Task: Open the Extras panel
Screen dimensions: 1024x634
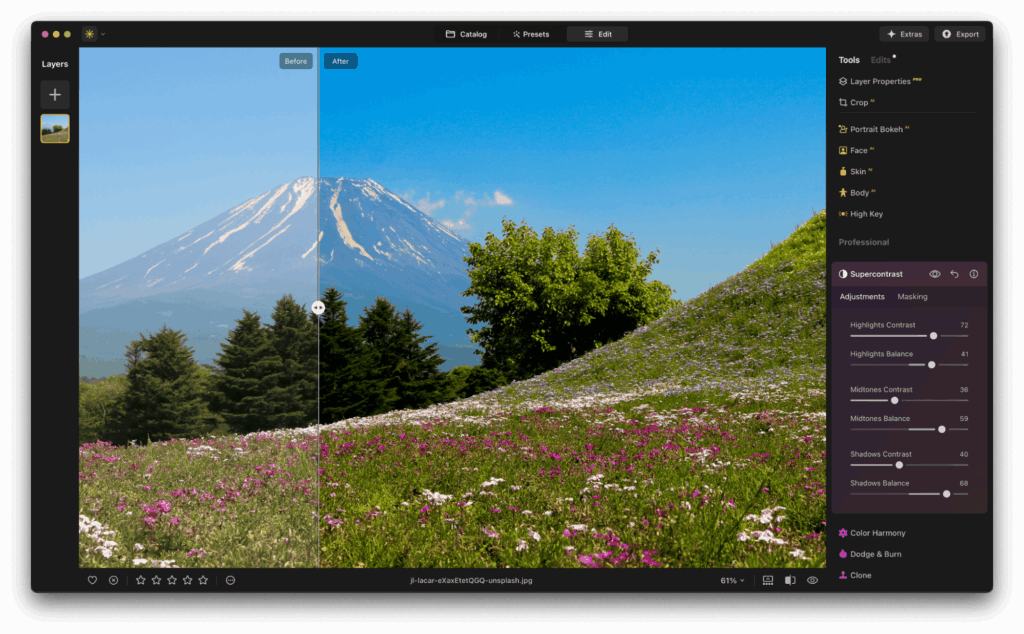Action: (903, 33)
